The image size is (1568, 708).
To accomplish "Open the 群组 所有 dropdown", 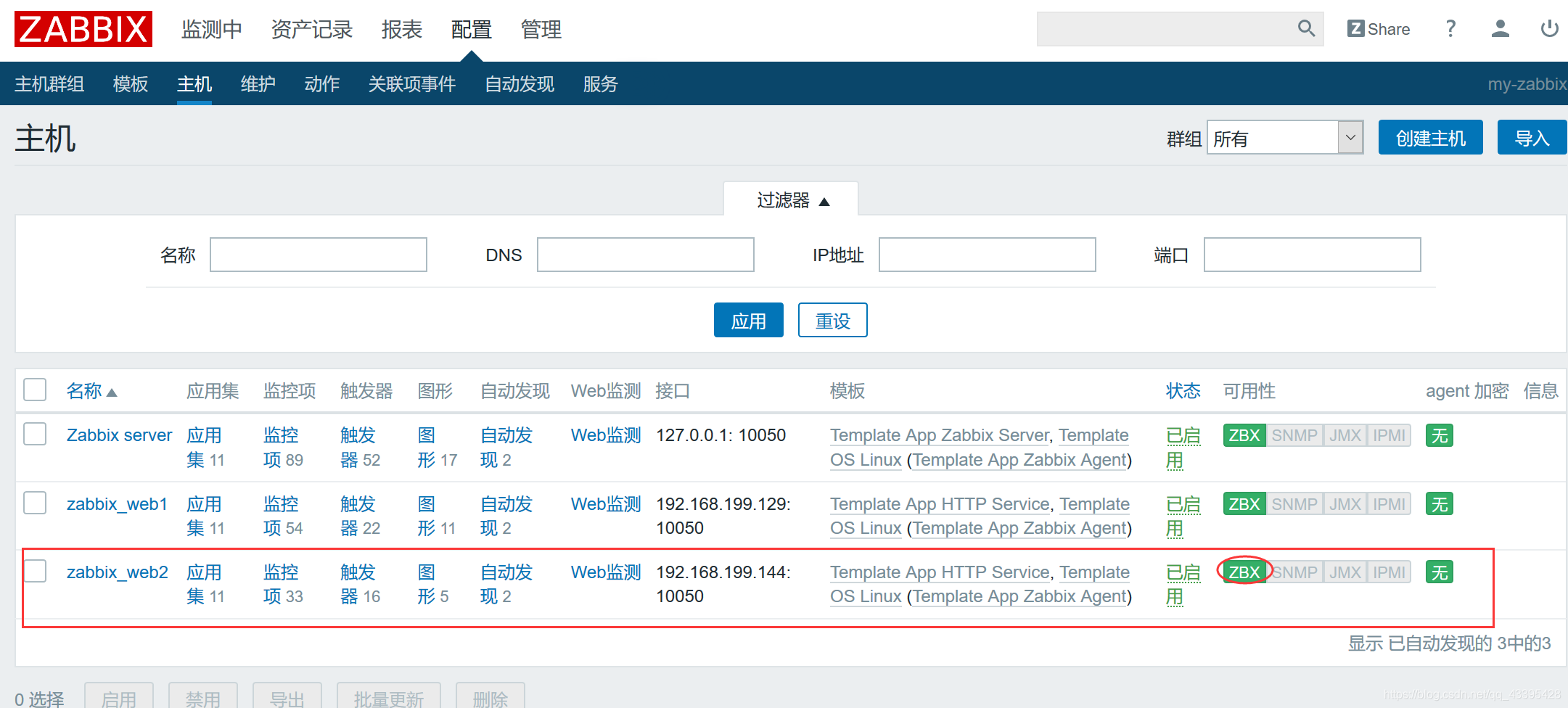I will 1285,137.
